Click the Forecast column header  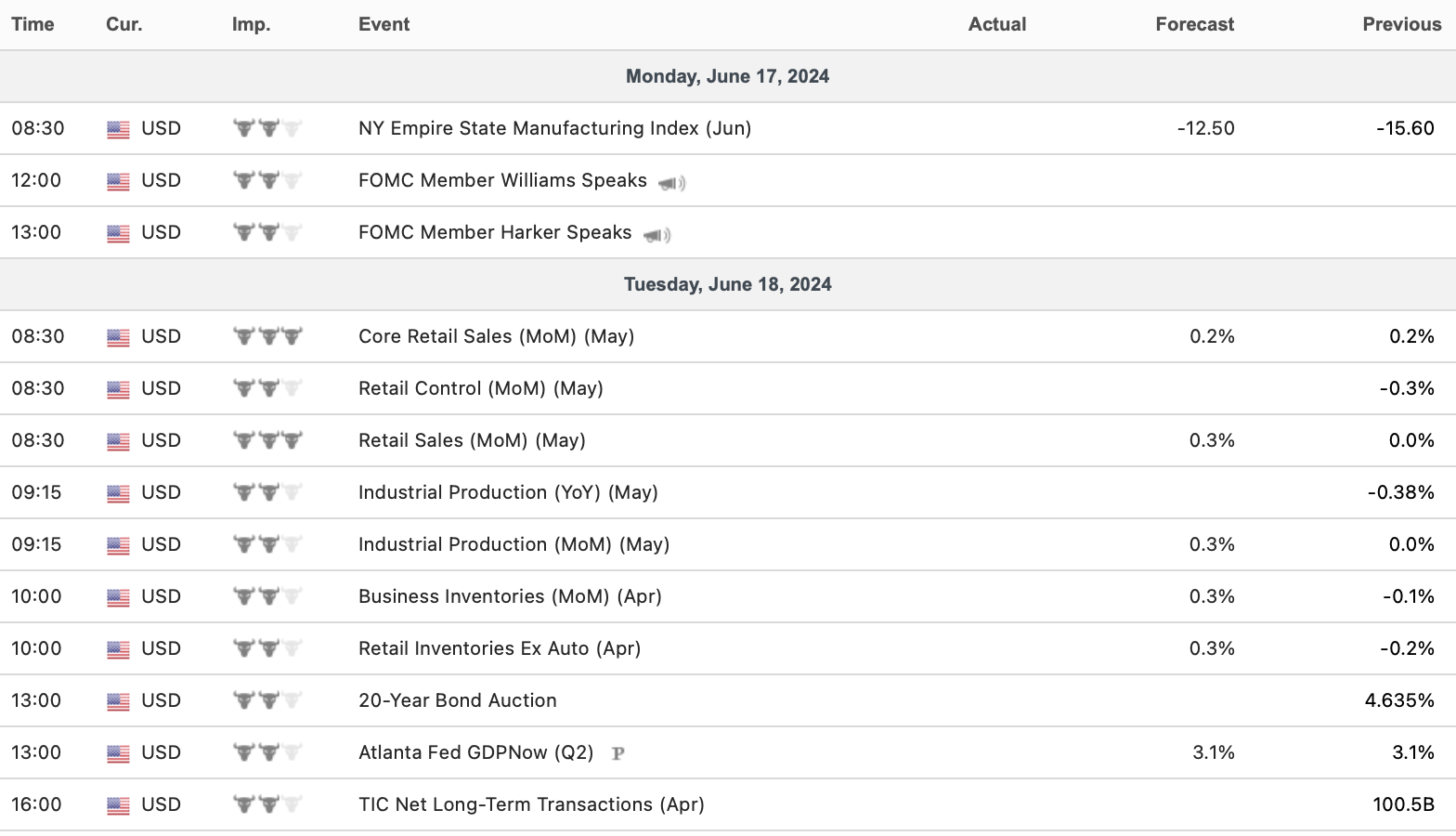pos(1194,24)
